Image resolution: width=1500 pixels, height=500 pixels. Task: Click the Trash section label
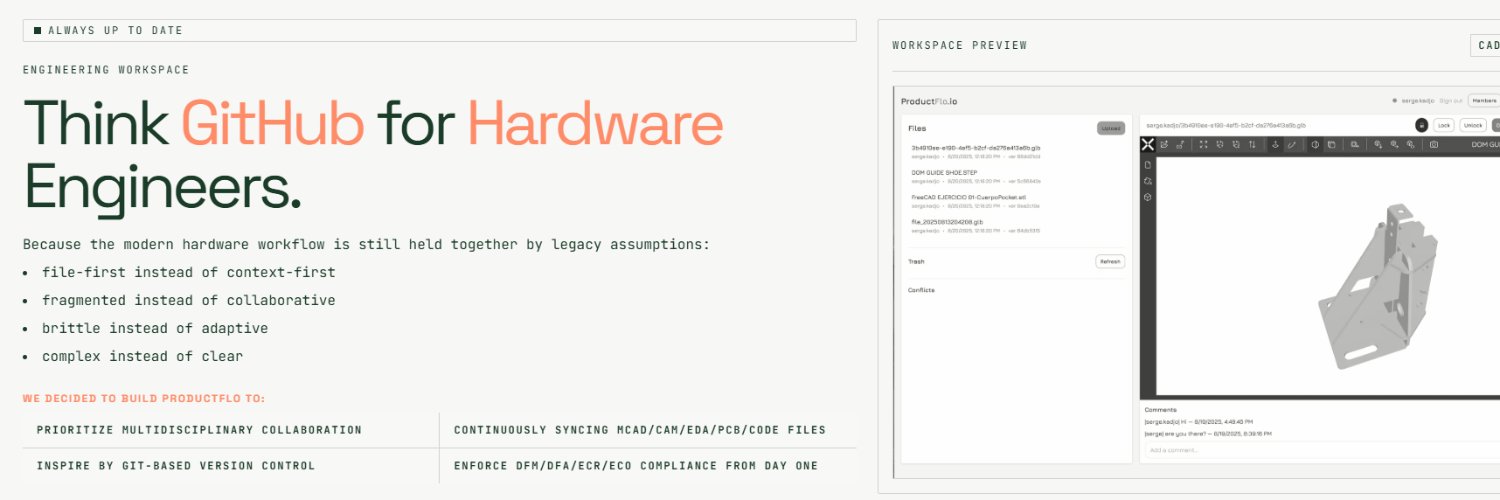point(916,261)
